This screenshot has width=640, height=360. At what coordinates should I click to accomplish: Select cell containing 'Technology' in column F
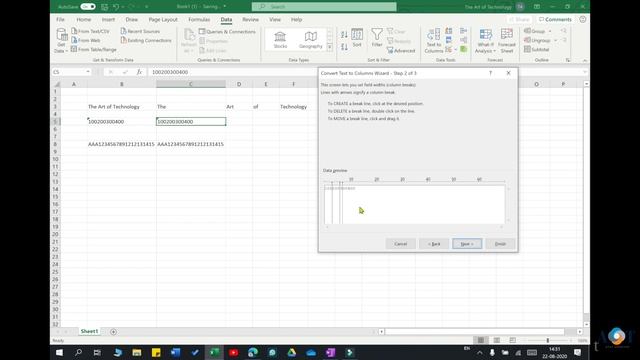293,107
